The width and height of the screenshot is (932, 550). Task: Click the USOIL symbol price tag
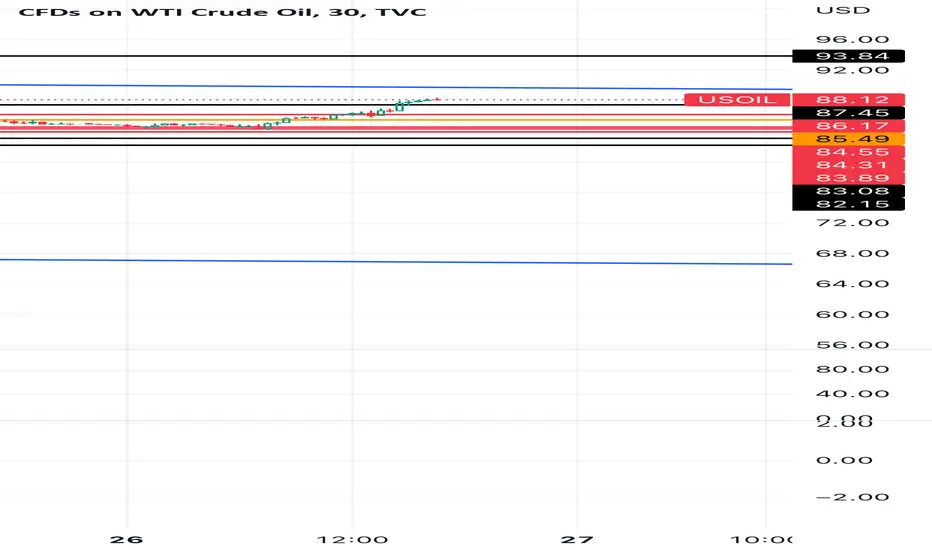737,100
